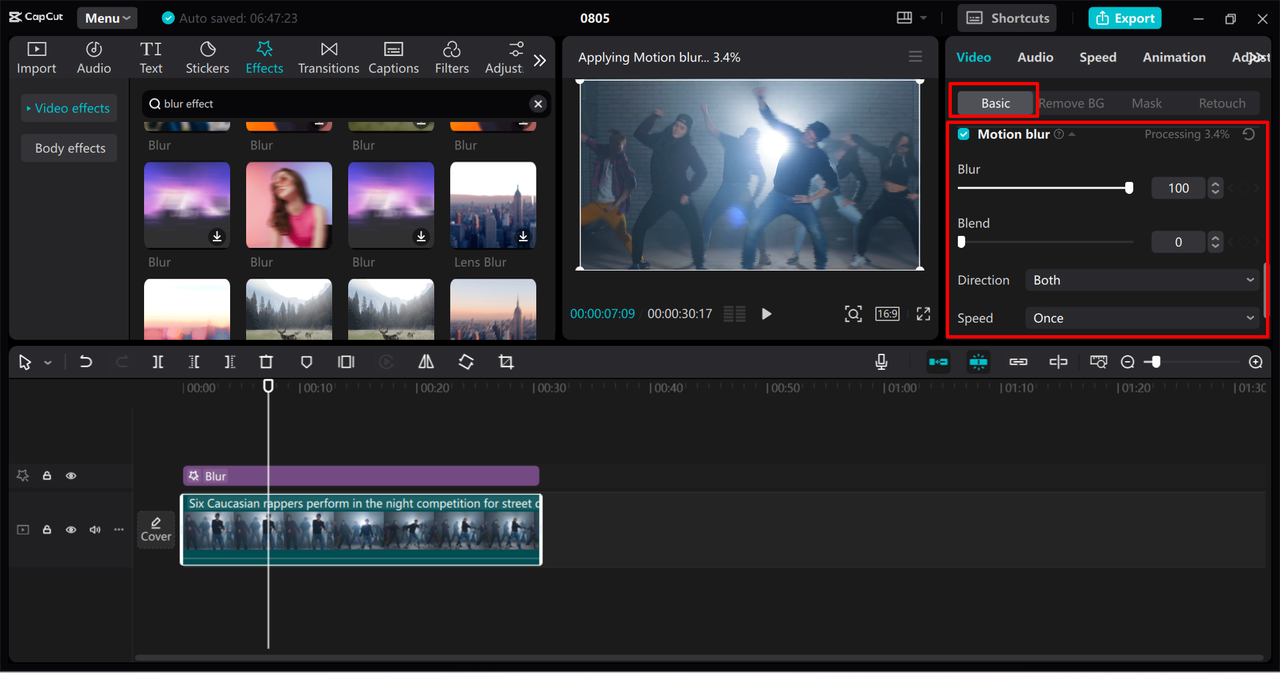
Task: Click the timeline zoom in plus icon
Action: [x=1256, y=362]
